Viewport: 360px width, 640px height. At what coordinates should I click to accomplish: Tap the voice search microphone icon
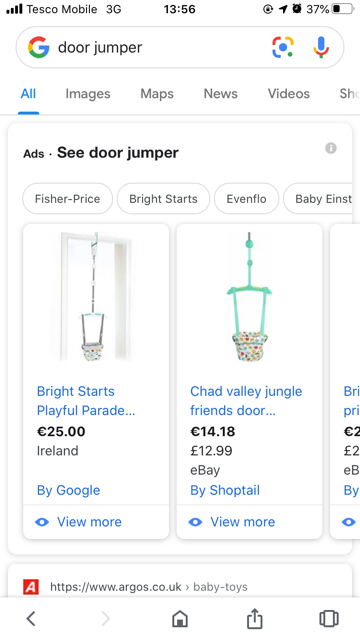click(x=321, y=47)
